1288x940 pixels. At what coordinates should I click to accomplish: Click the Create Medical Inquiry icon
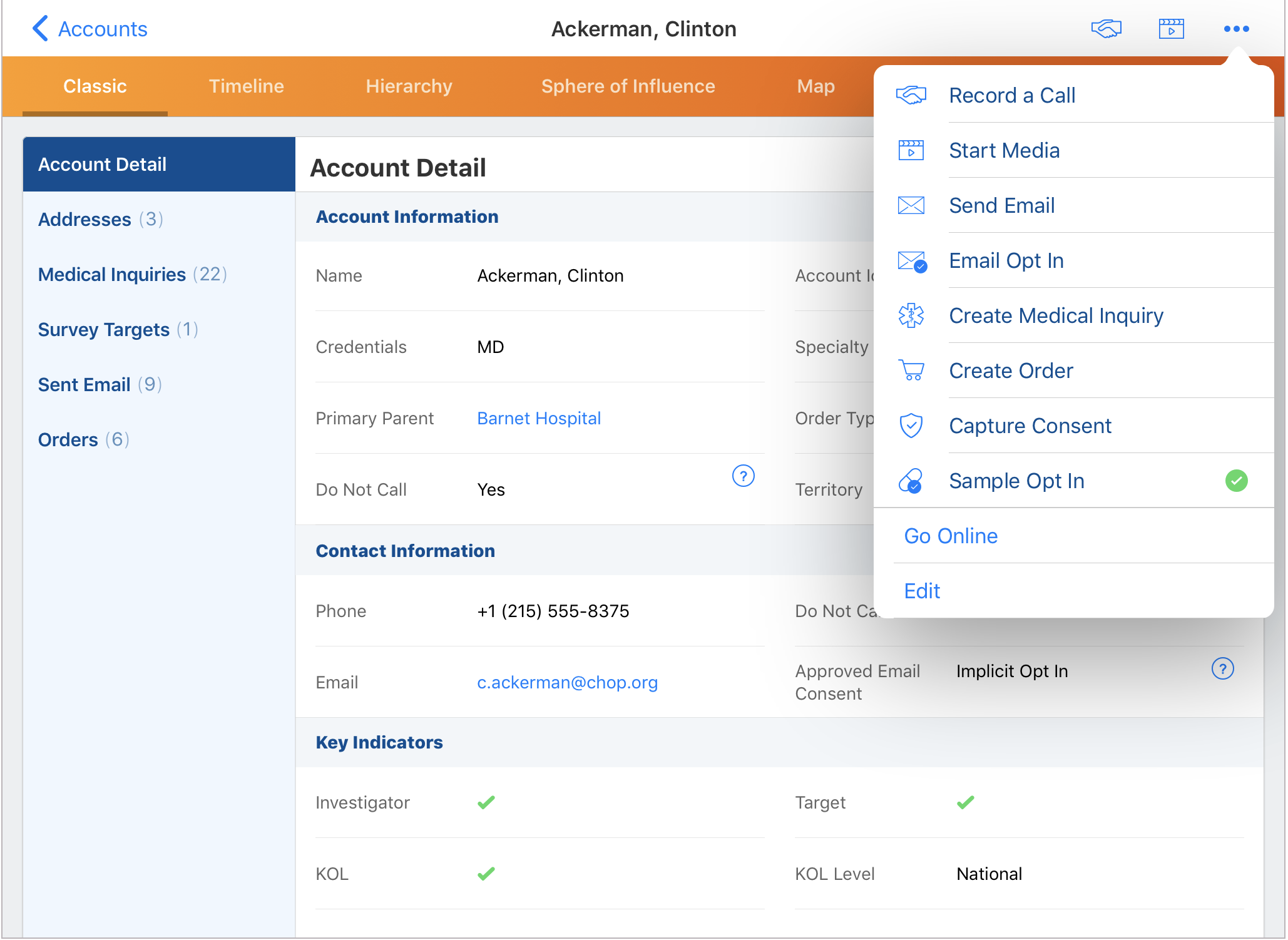click(911, 315)
